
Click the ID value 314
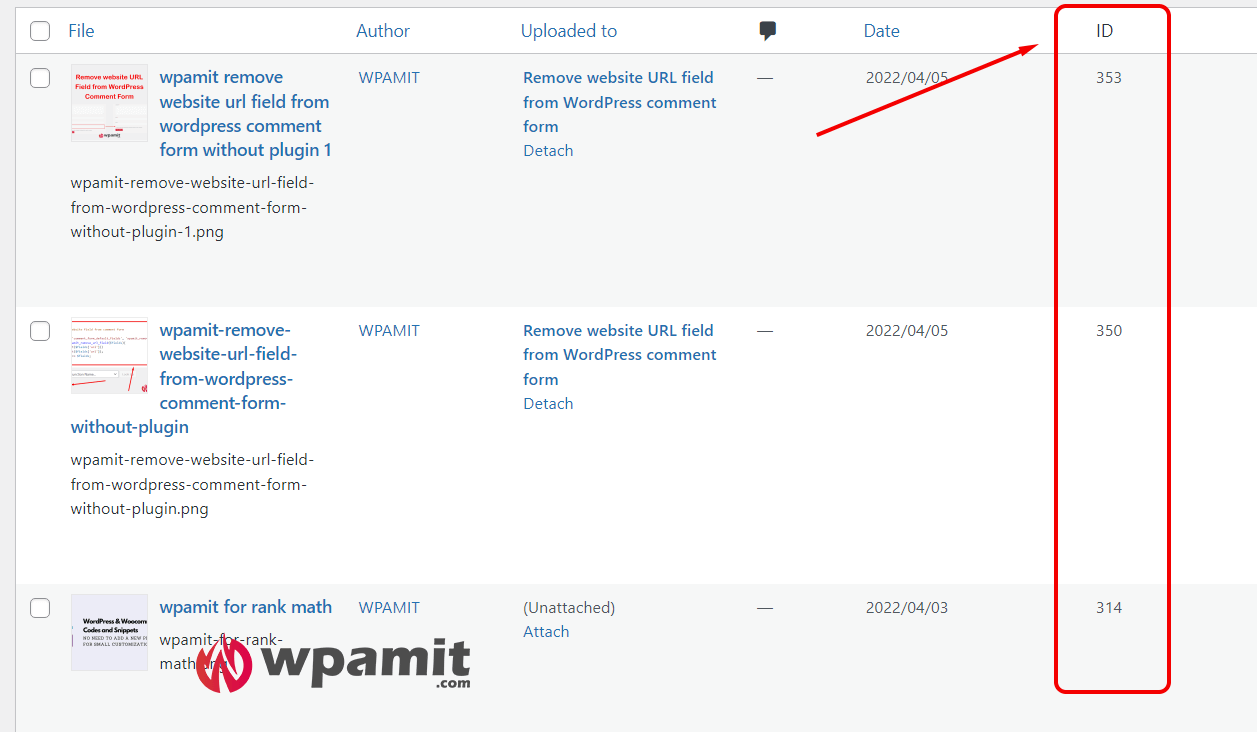pyautogui.click(x=1109, y=608)
